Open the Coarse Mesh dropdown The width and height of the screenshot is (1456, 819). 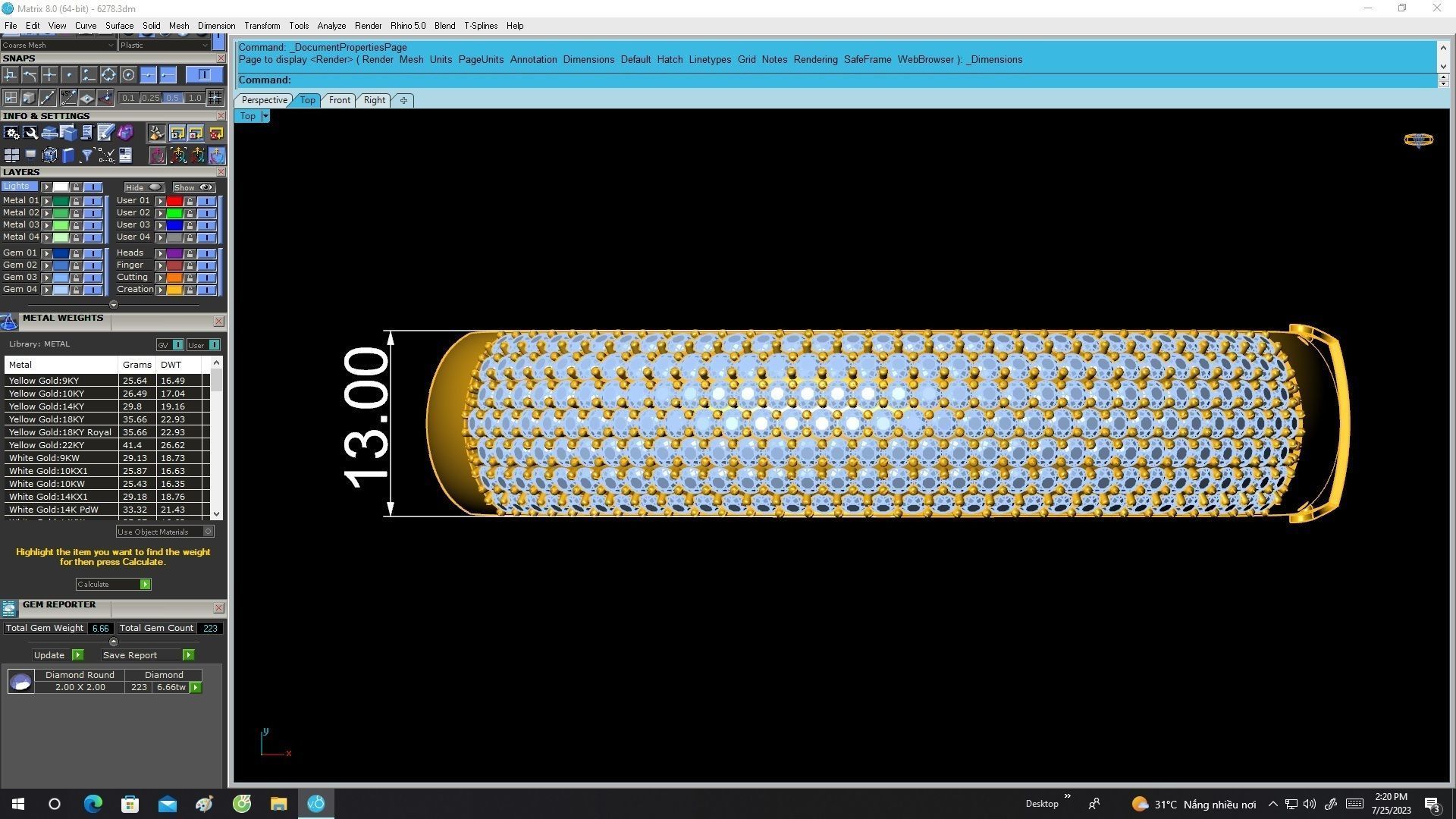(58, 45)
